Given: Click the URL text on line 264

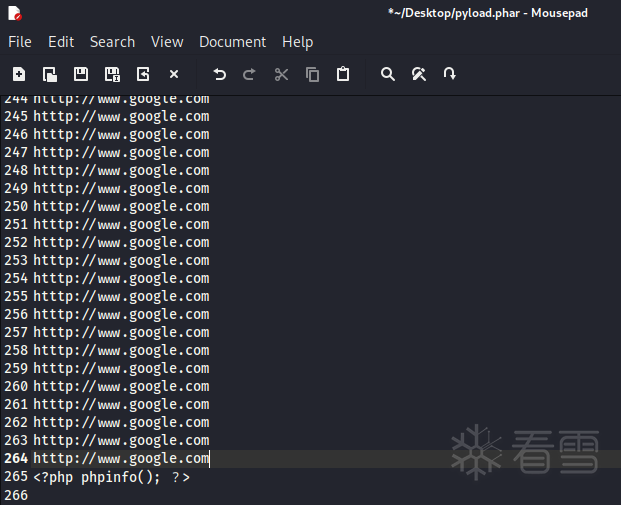Looking at the screenshot, I should coord(121,459).
